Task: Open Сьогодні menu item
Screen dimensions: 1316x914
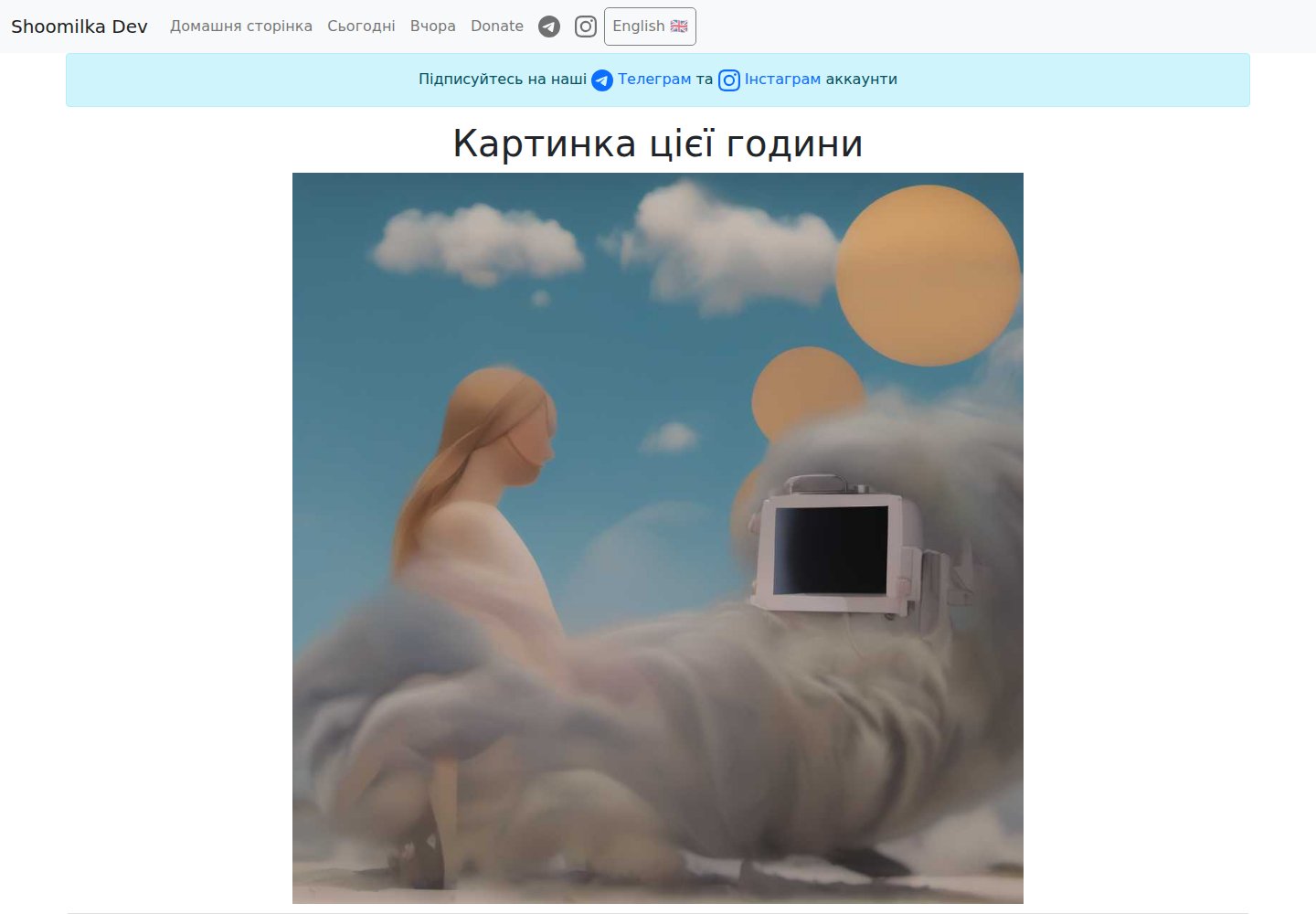Action: pos(362,27)
